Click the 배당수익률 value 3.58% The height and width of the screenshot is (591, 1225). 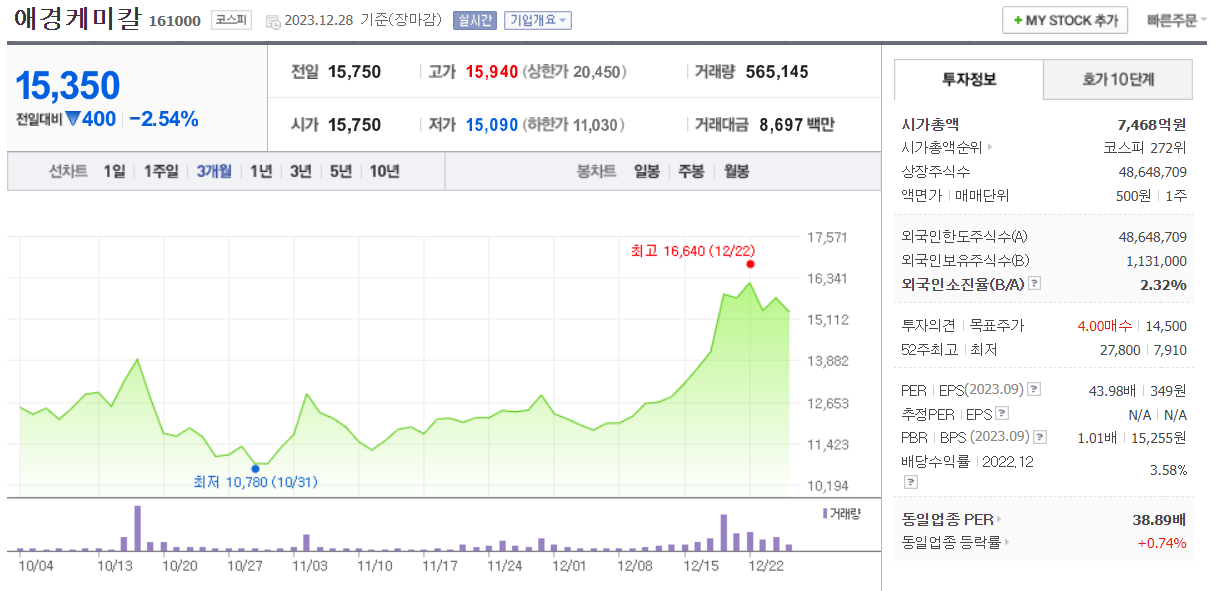click(x=1168, y=470)
